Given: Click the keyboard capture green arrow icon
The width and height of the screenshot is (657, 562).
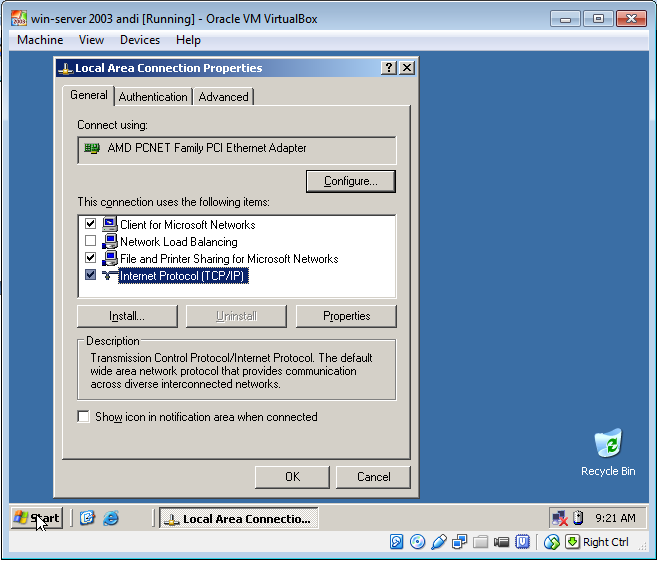Looking at the screenshot, I should 572,541.
